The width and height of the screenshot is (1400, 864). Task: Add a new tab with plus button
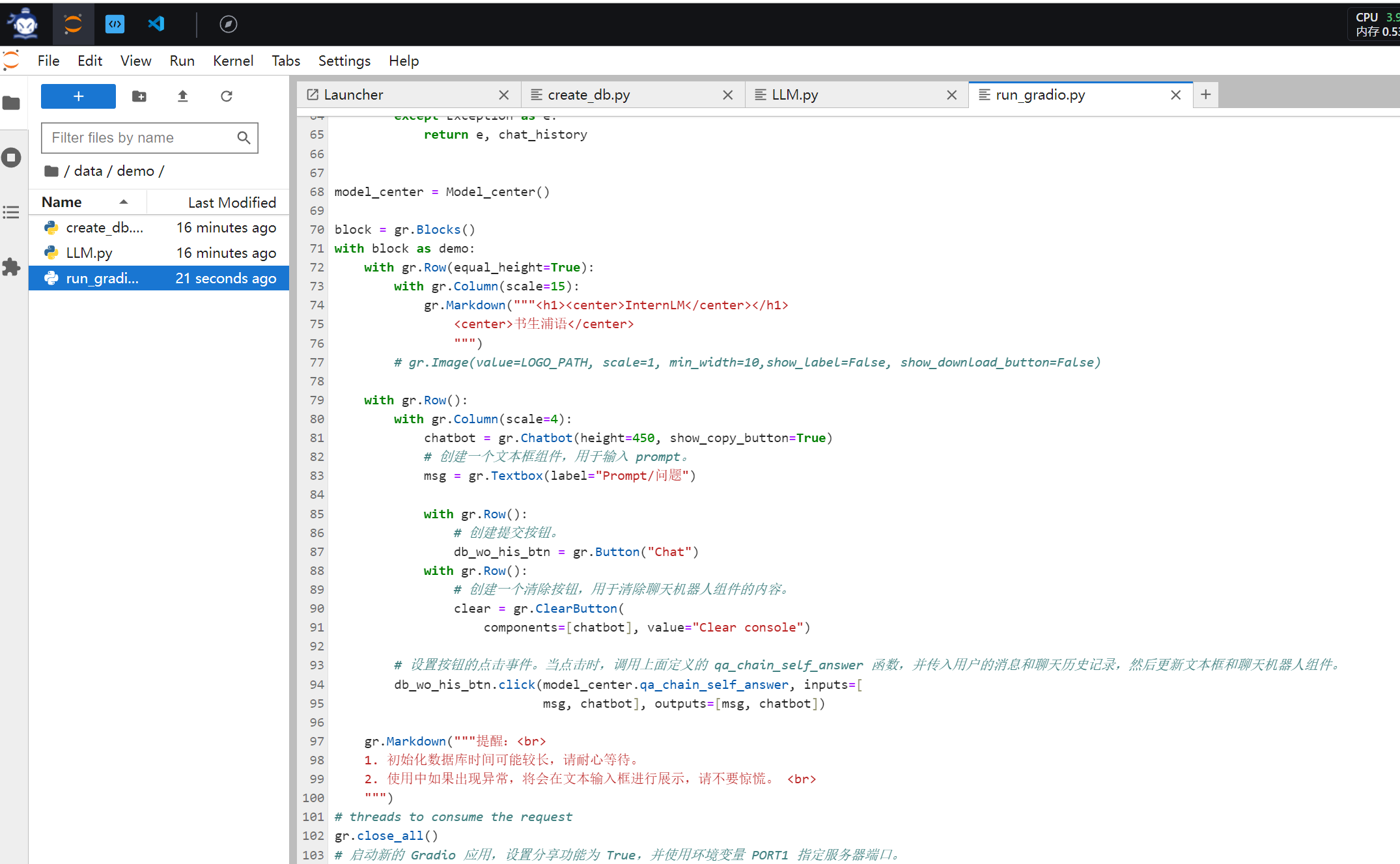click(x=1205, y=94)
